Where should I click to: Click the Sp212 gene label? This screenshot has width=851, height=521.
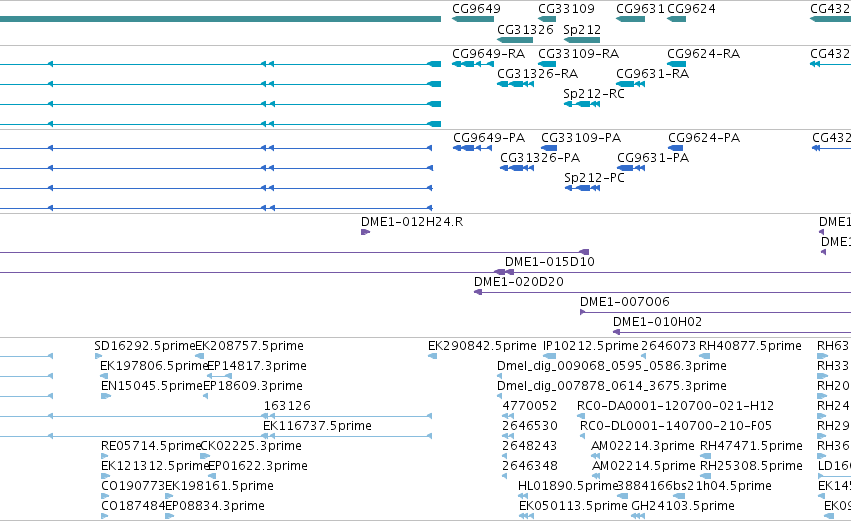click(x=582, y=29)
